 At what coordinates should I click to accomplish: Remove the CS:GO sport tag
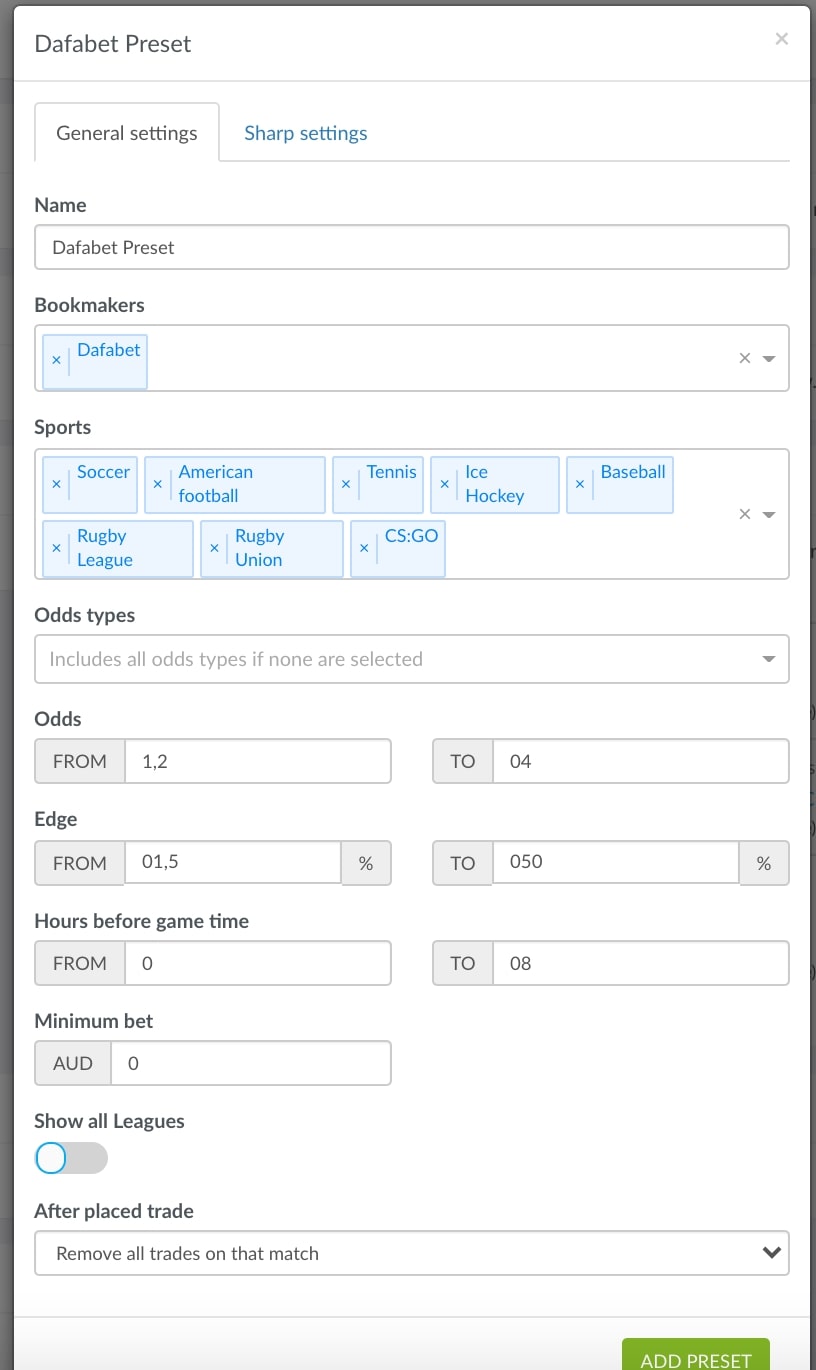point(364,548)
